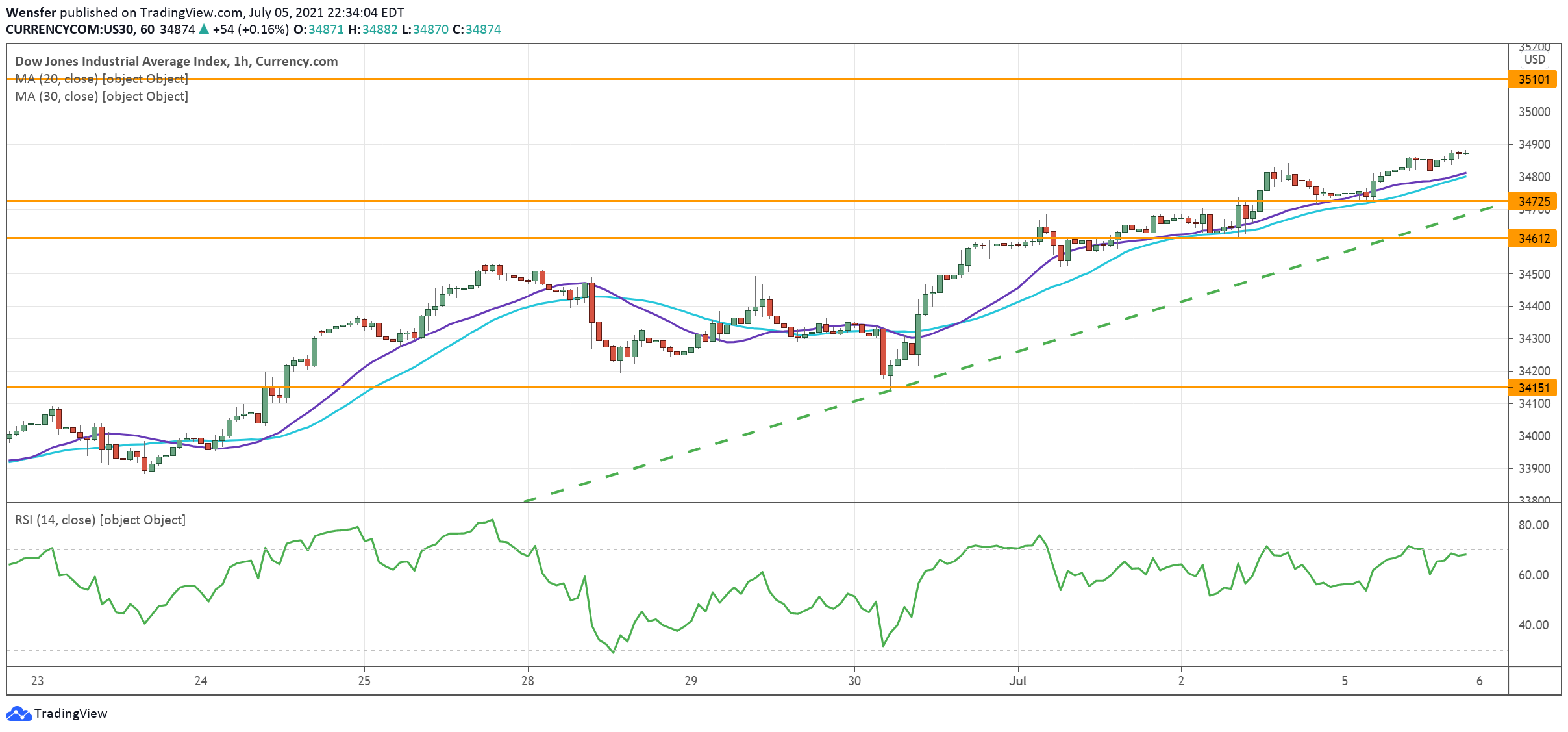The height and width of the screenshot is (732, 1568).
Task: Click the green up-arrow price change icon
Action: (x=204, y=29)
